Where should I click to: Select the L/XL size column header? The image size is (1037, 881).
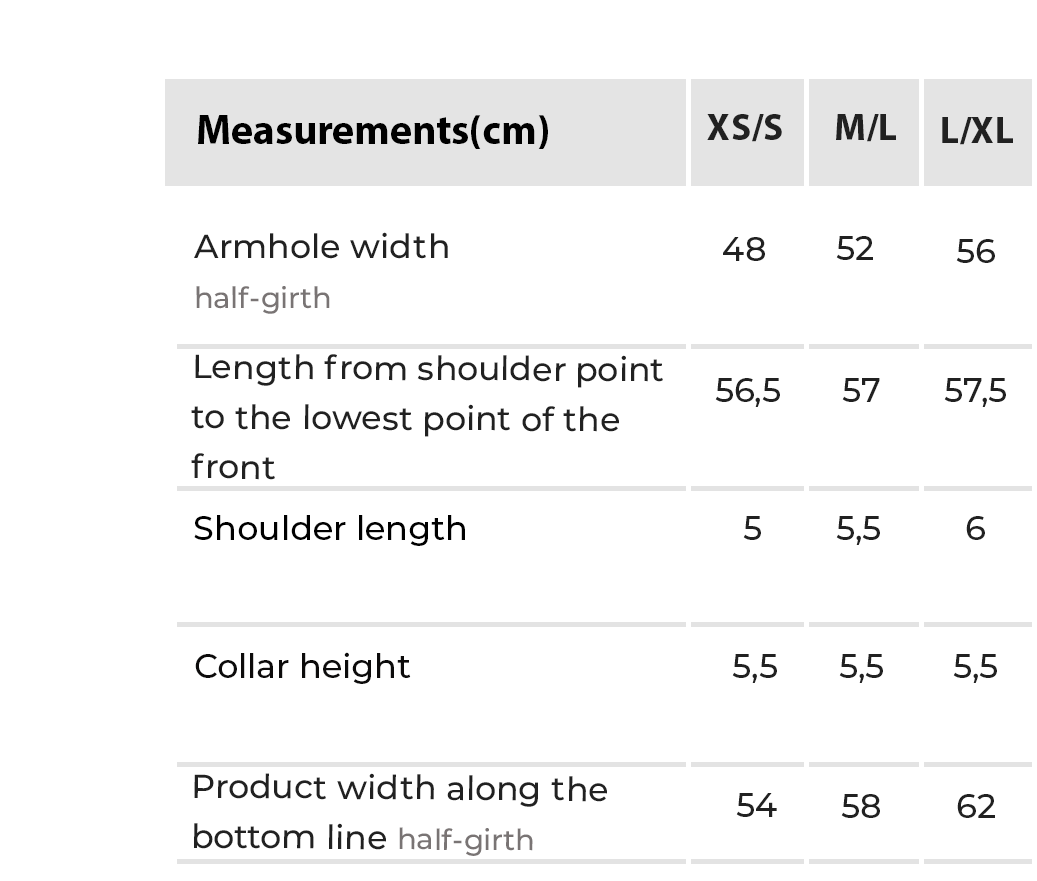tap(977, 131)
